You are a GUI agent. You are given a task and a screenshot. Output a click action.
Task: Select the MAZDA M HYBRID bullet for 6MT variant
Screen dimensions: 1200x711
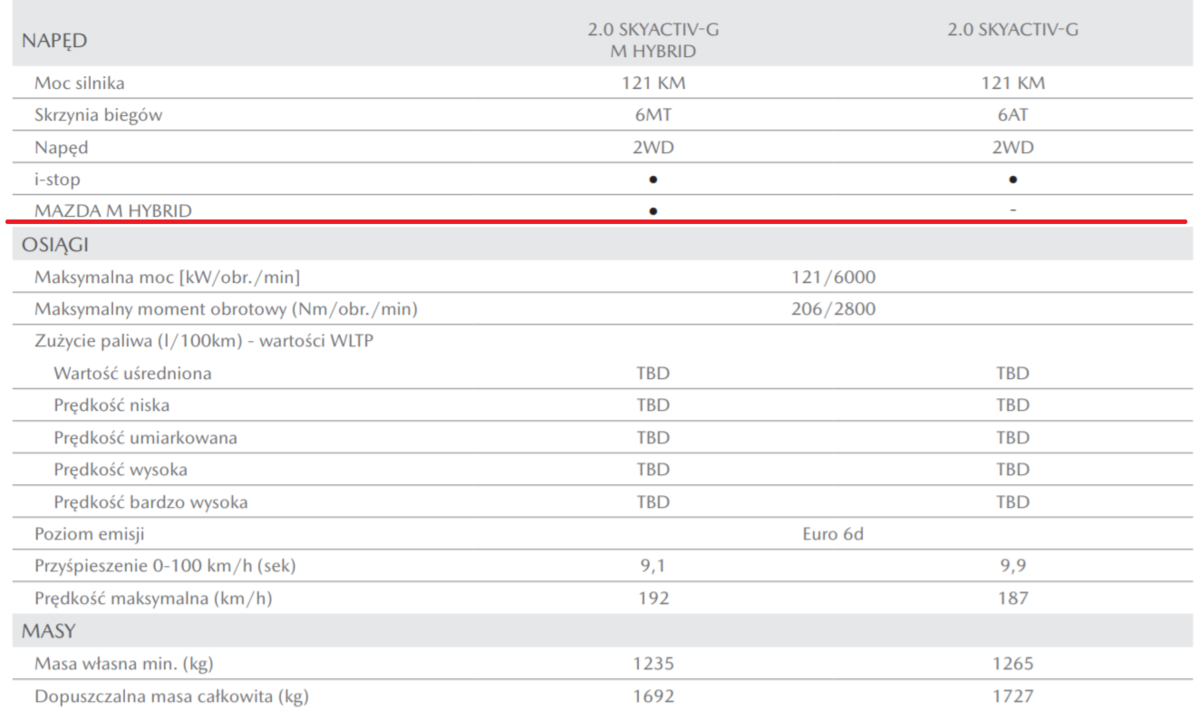653,211
